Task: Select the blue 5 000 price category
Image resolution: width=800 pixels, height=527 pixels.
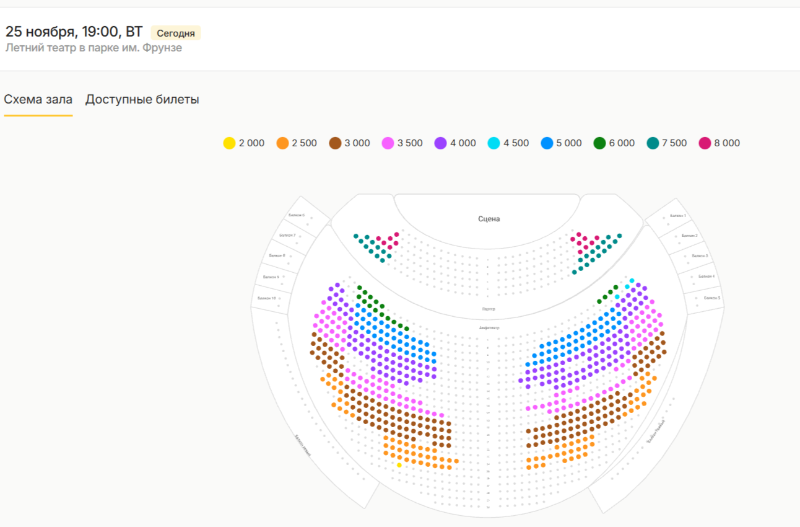Action: click(547, 143)
